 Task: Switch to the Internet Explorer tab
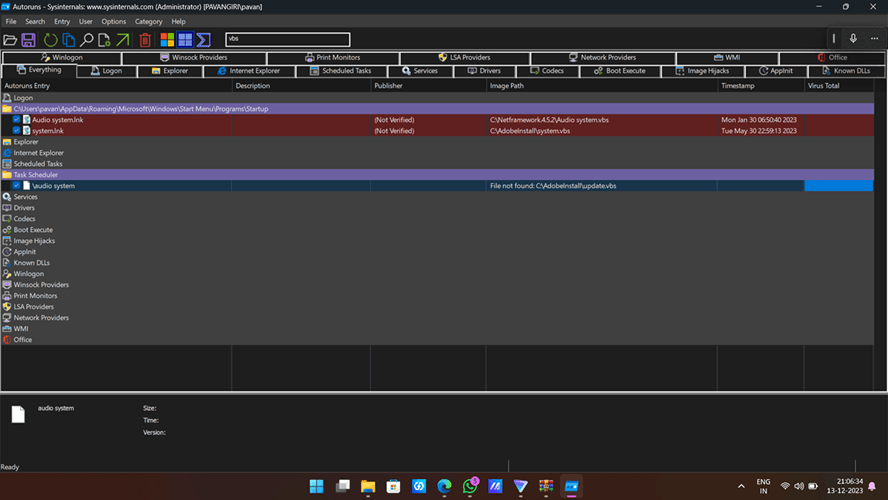249,71
